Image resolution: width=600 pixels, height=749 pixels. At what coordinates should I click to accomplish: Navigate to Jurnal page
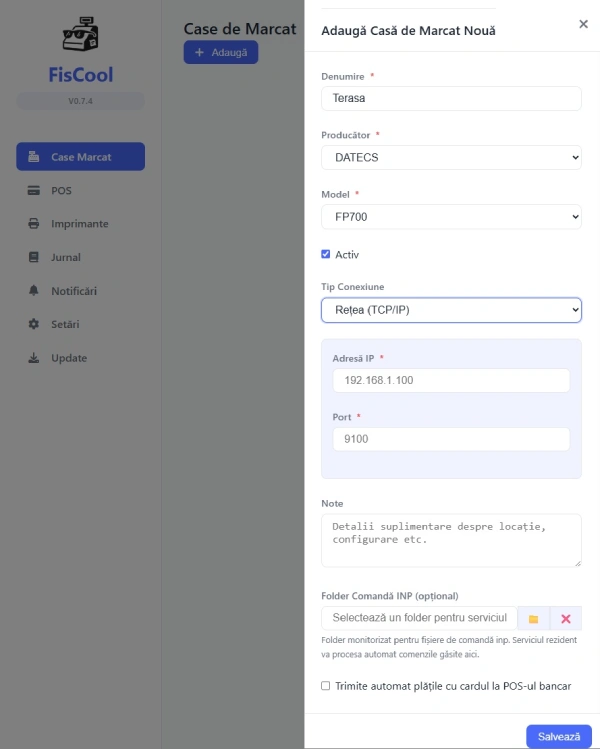point(80,257)
